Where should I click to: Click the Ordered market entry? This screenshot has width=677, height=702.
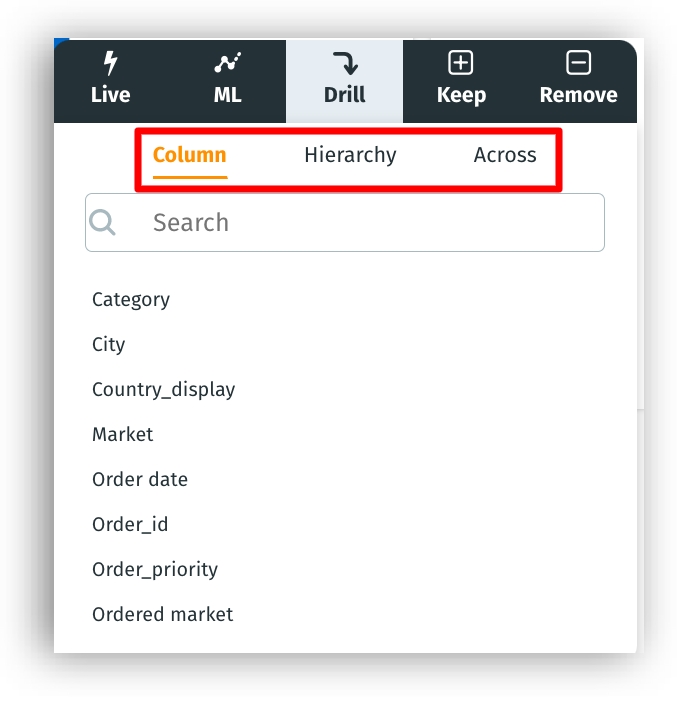(x=163, y=614)
